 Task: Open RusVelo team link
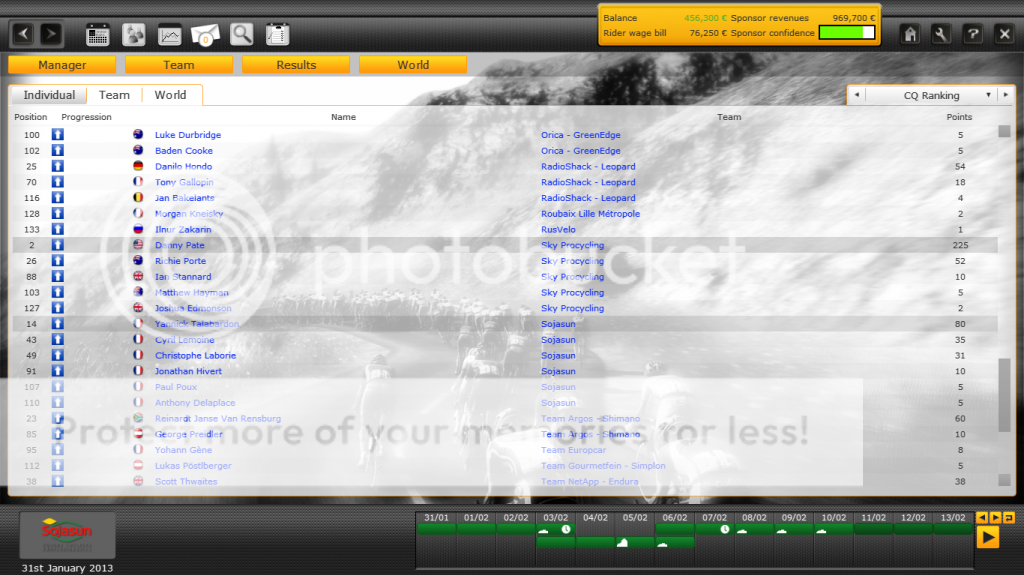point(558,229)
